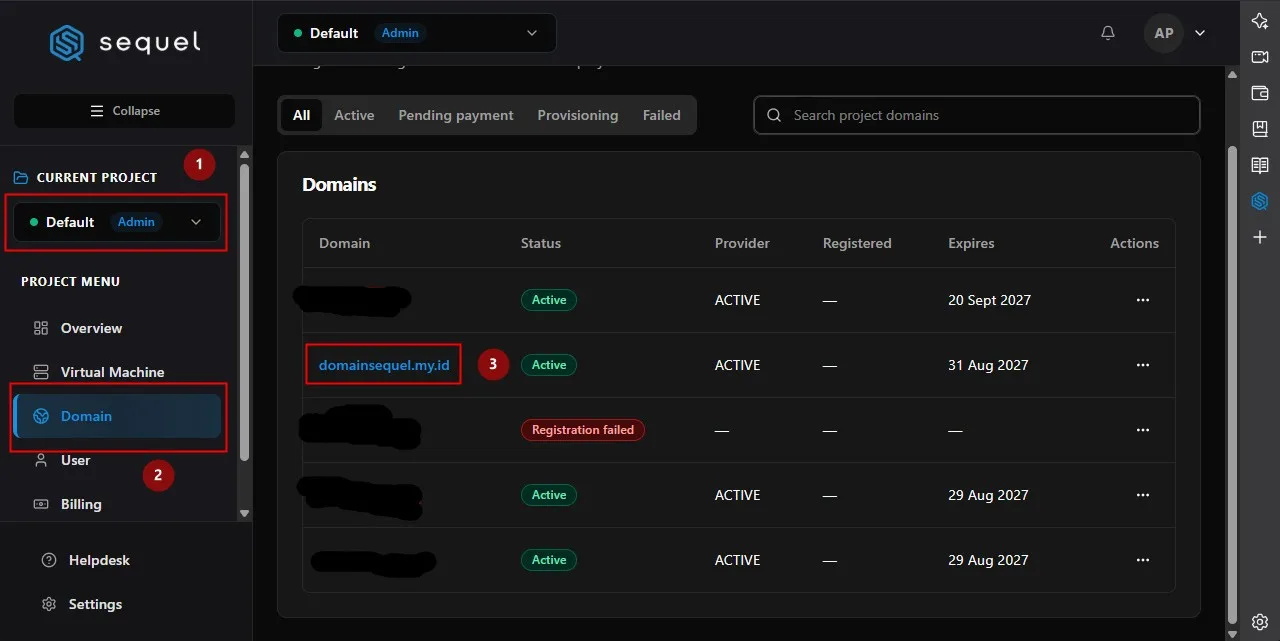
Task: Open the gear icon at bottom of side panel
Action: pyautogui.click(x=1260, y=622)
